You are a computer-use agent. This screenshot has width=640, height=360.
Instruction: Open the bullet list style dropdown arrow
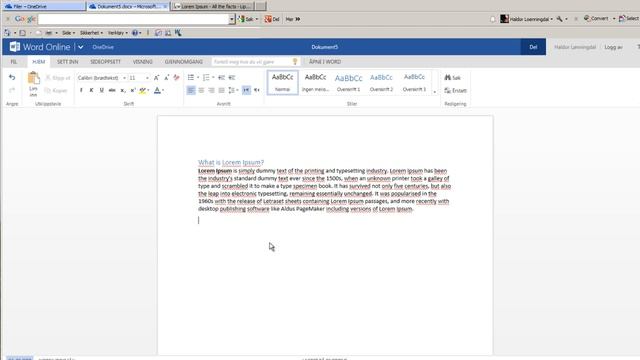click(x=198, y=78)
